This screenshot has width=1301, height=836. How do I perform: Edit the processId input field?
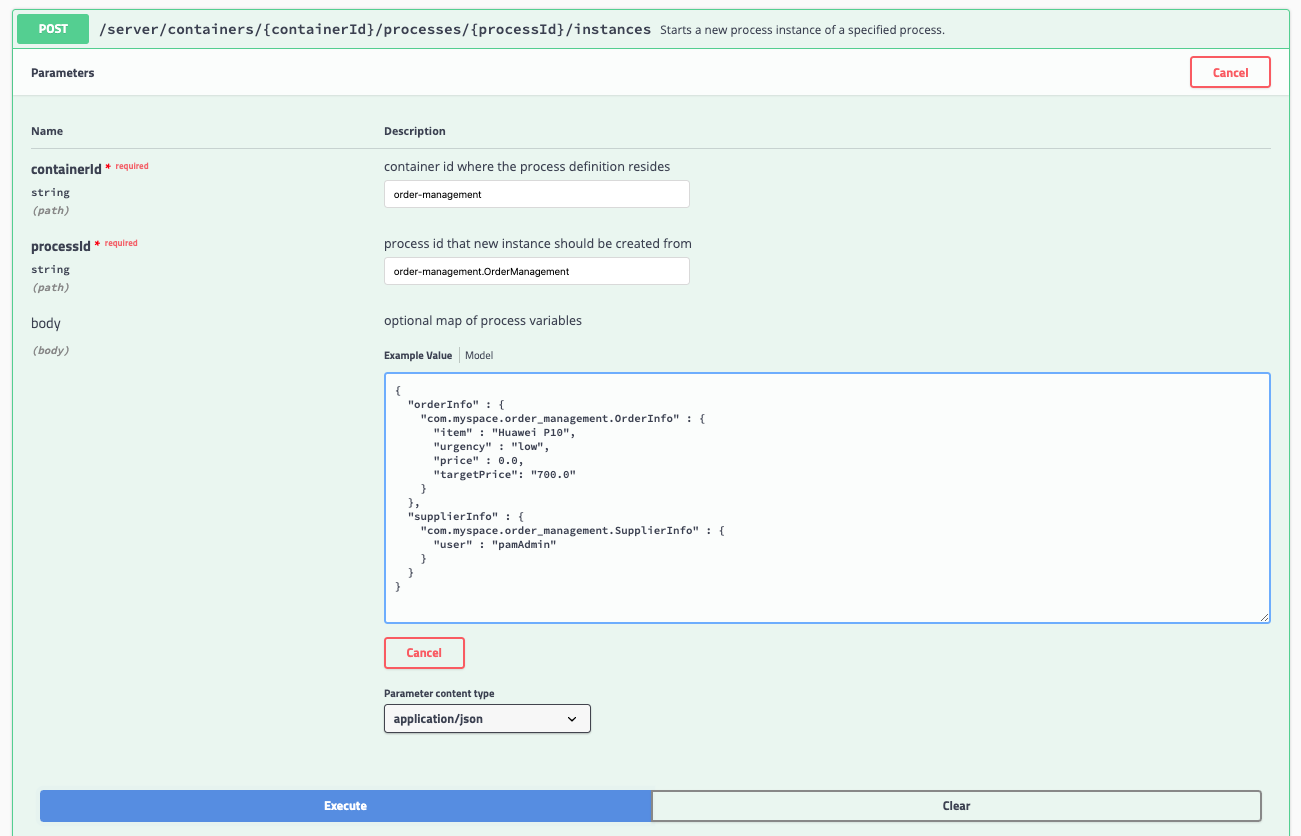tap(537, 271)
